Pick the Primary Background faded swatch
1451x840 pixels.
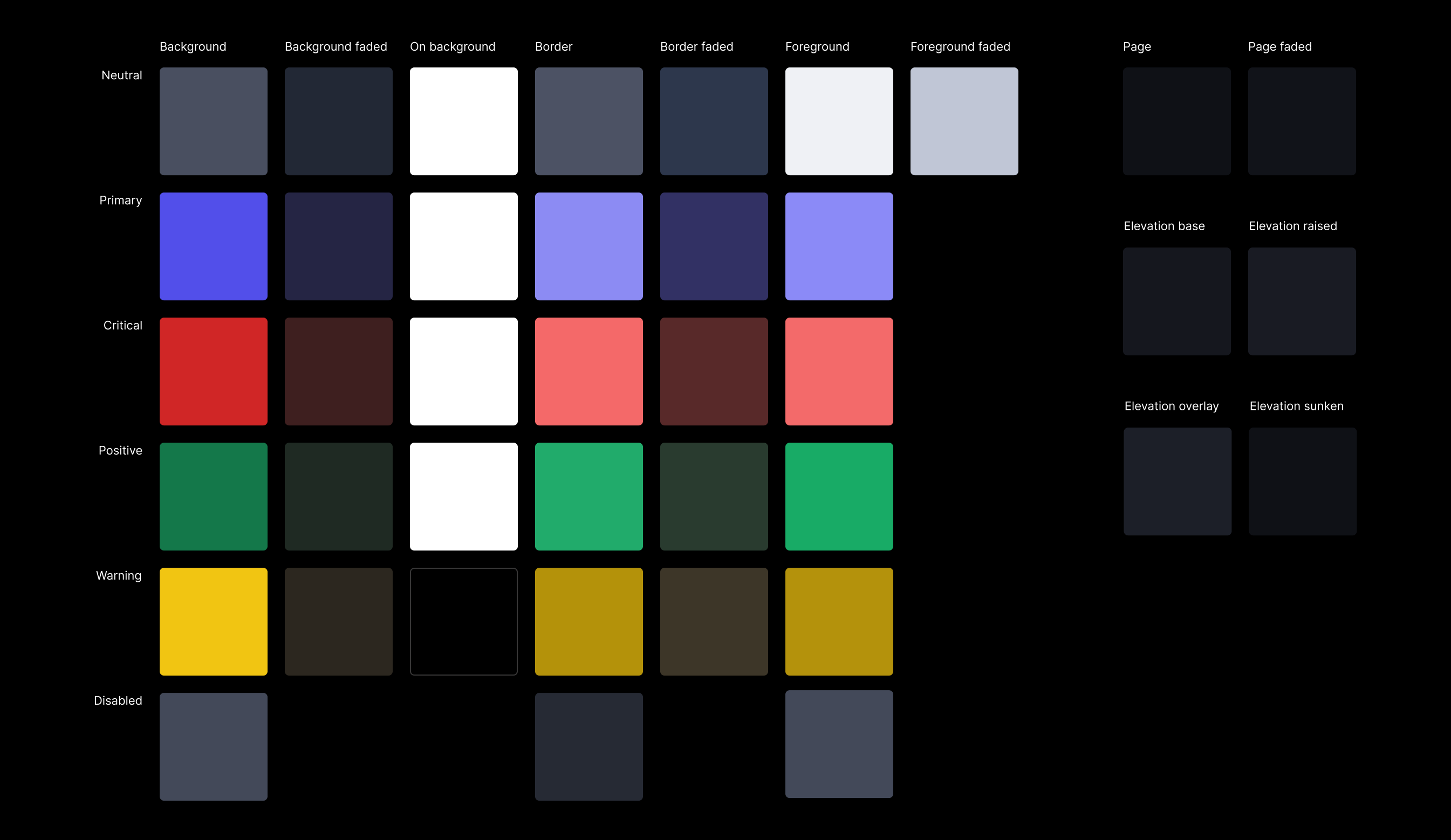tap(339, 246)
